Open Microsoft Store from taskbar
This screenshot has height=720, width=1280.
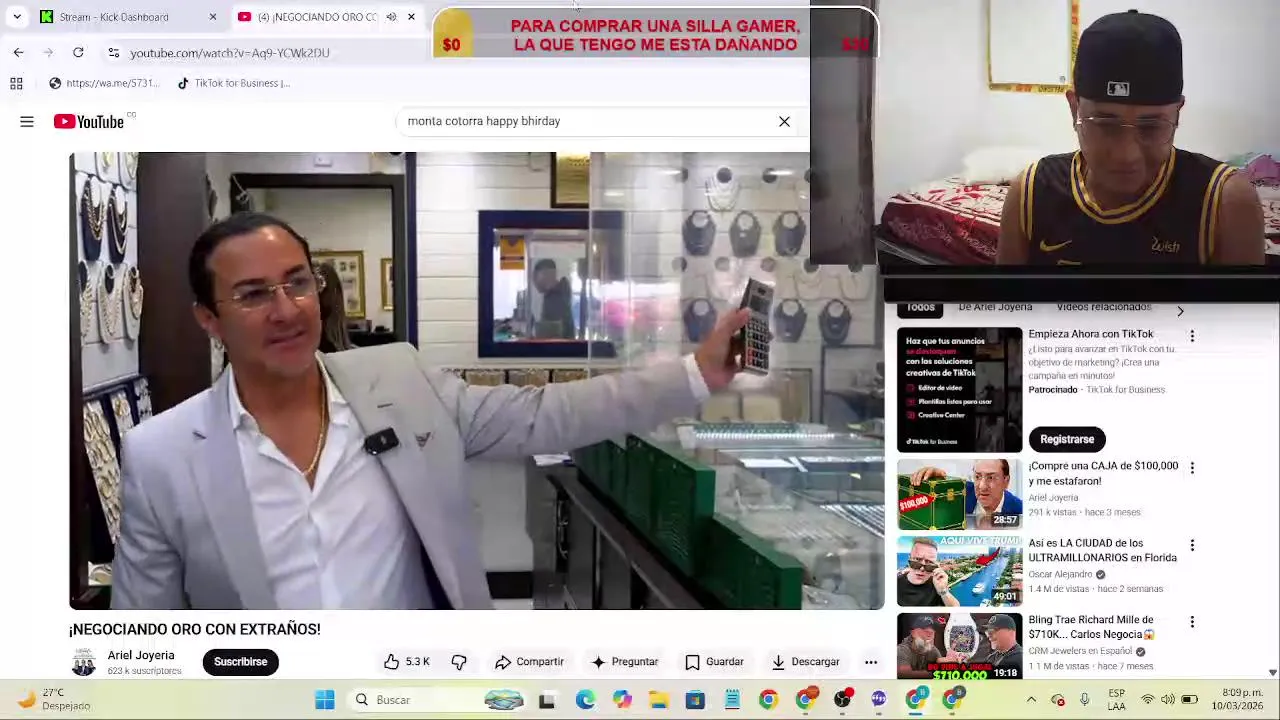tap(695, 700)
